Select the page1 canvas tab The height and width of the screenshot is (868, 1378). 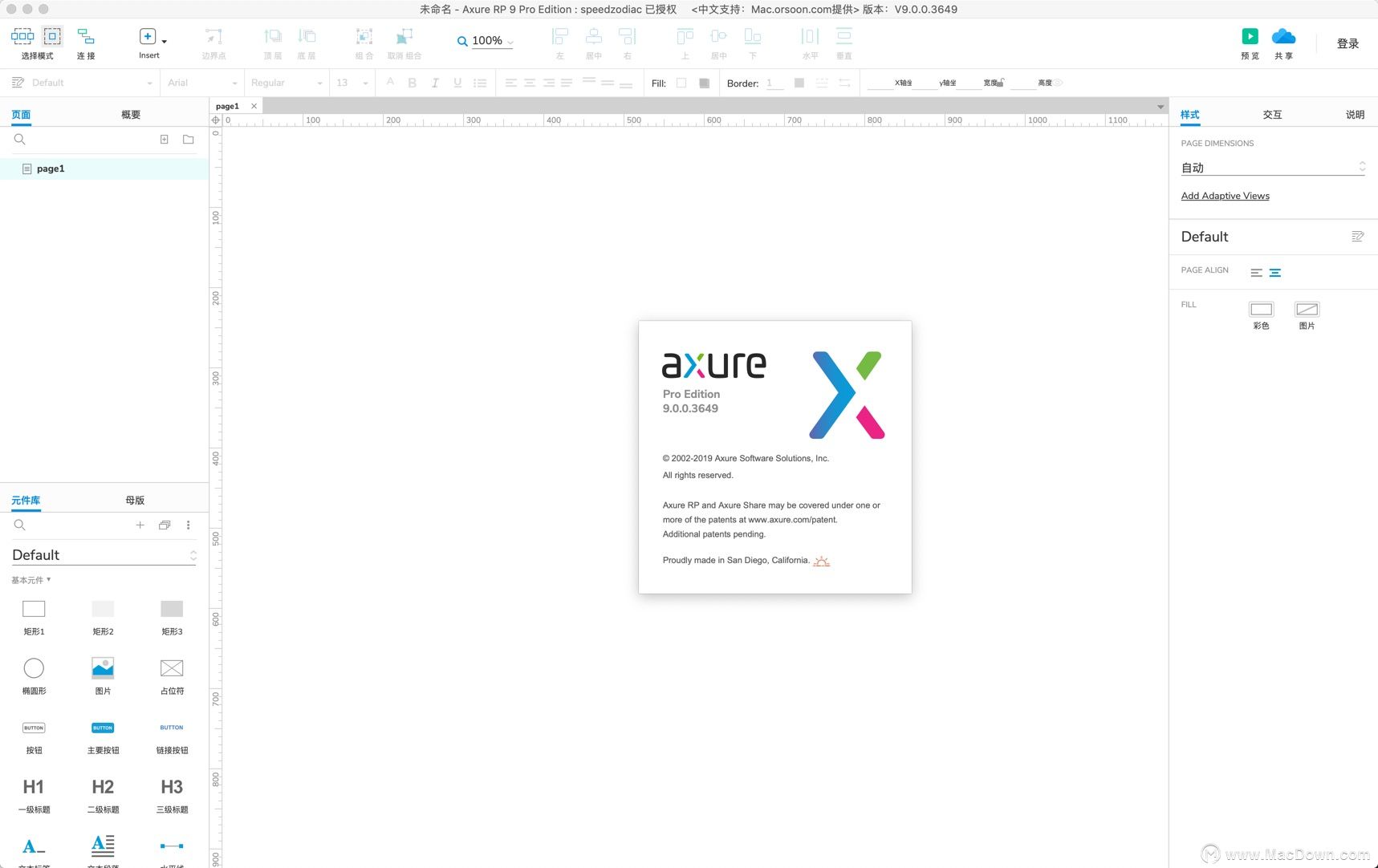pyautogui.click(x=227, y=106)
